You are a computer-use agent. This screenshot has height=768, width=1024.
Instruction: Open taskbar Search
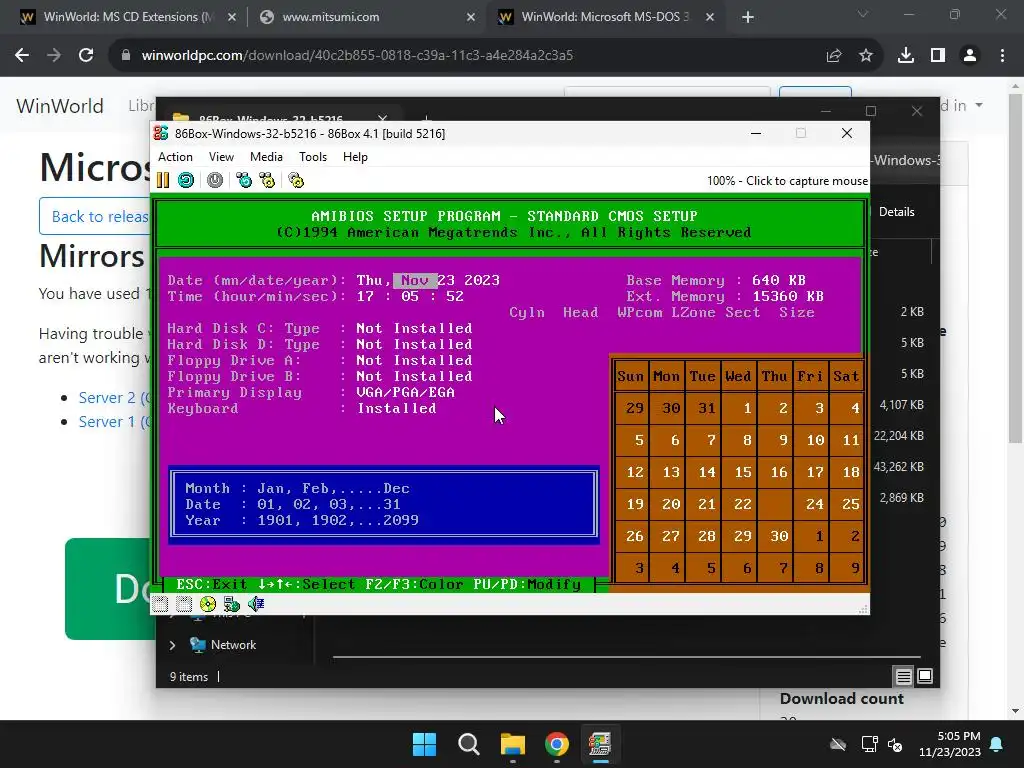coord(469,744)
